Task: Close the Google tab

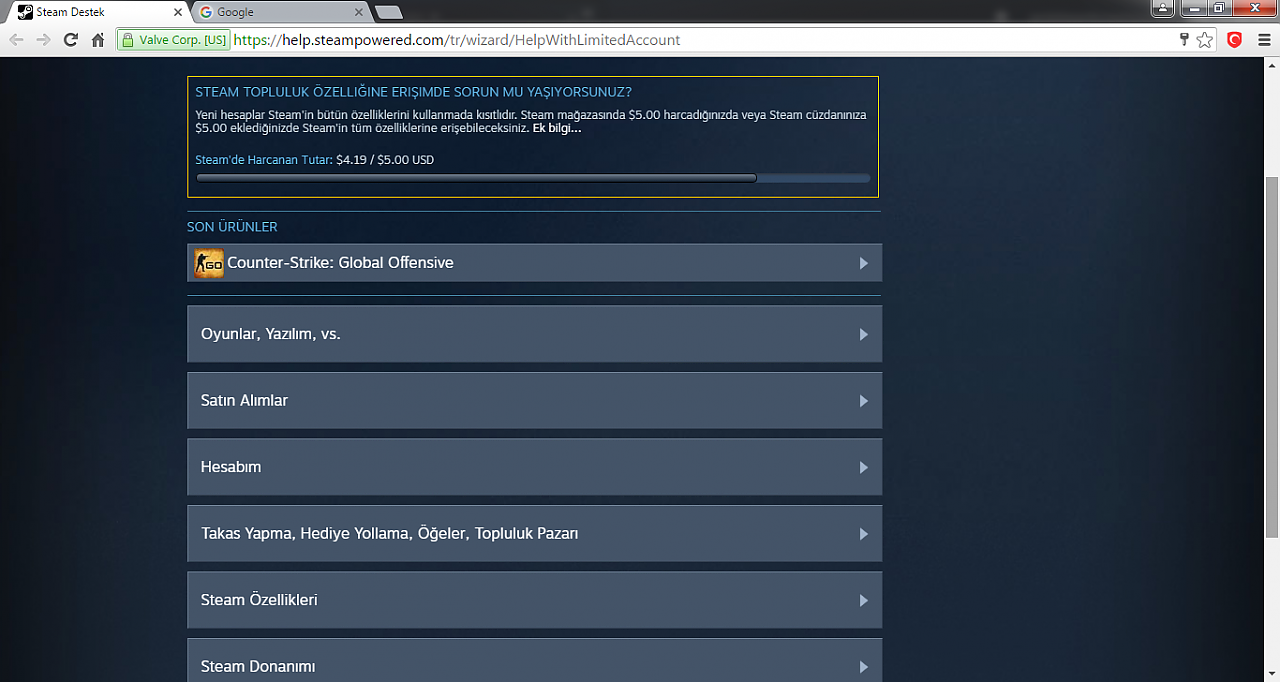Action: coord(359,12)
